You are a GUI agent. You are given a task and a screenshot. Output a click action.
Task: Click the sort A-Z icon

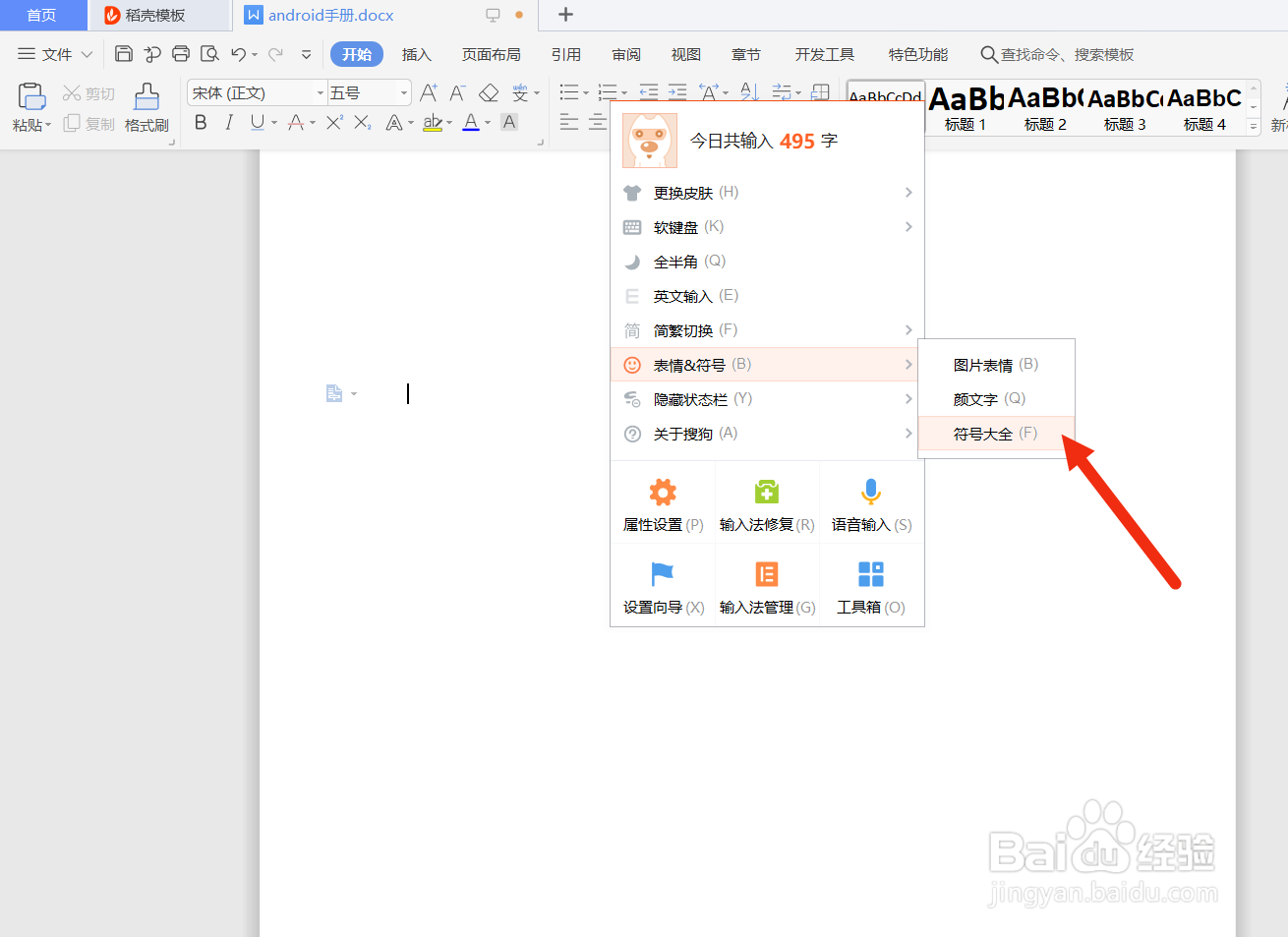[x=749, y=91]
